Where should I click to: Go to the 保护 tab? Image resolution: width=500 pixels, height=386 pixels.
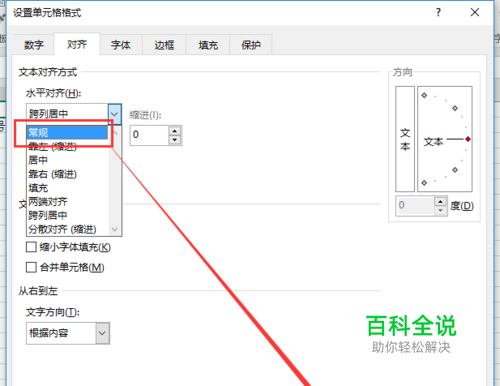point(251,45)
